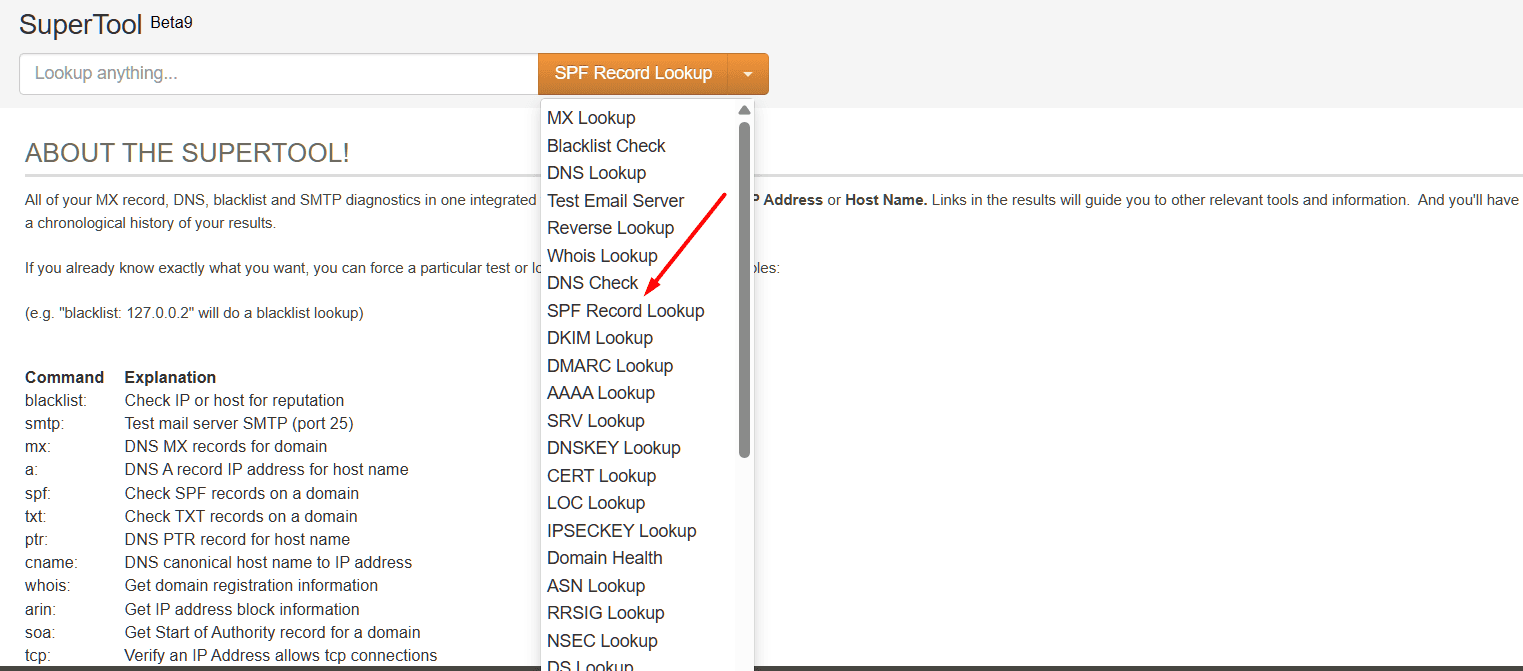Select Domain Health from the list
The height and width of the screenshot is (671, 1523).
pyautogui.click(x=604, y=558)
